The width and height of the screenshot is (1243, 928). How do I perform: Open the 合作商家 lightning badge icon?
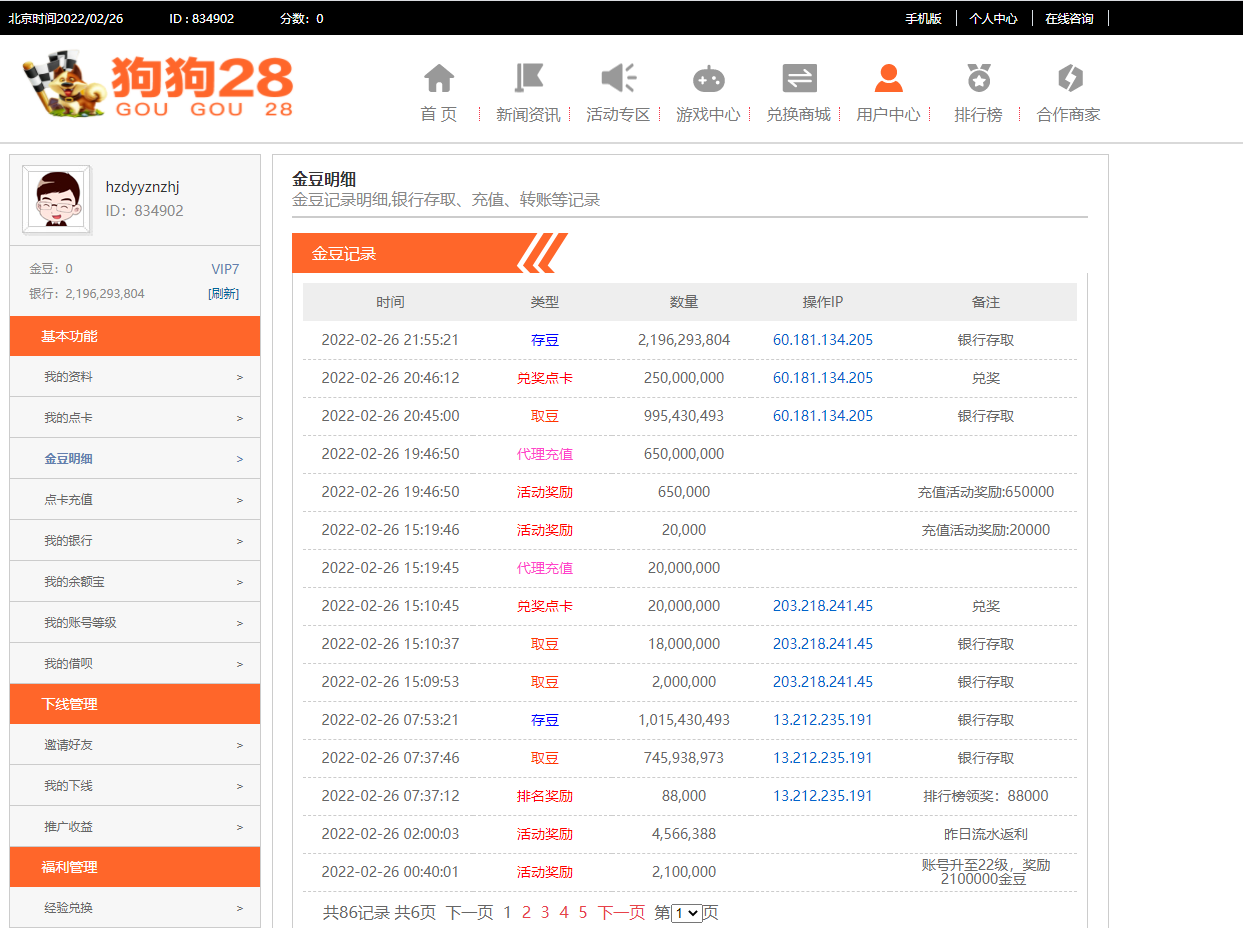(1069, 79)
